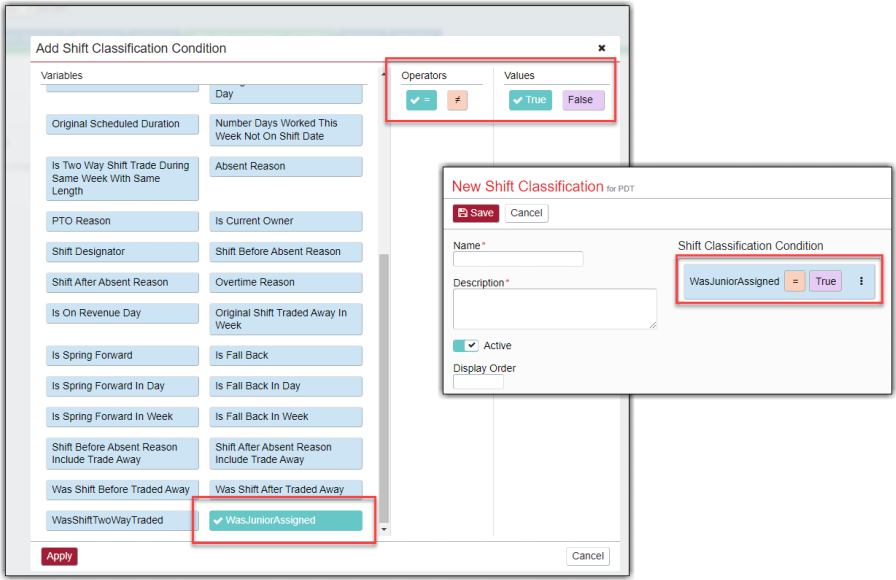
Task: Toggle the Active switch
Action: coord(466,346)
